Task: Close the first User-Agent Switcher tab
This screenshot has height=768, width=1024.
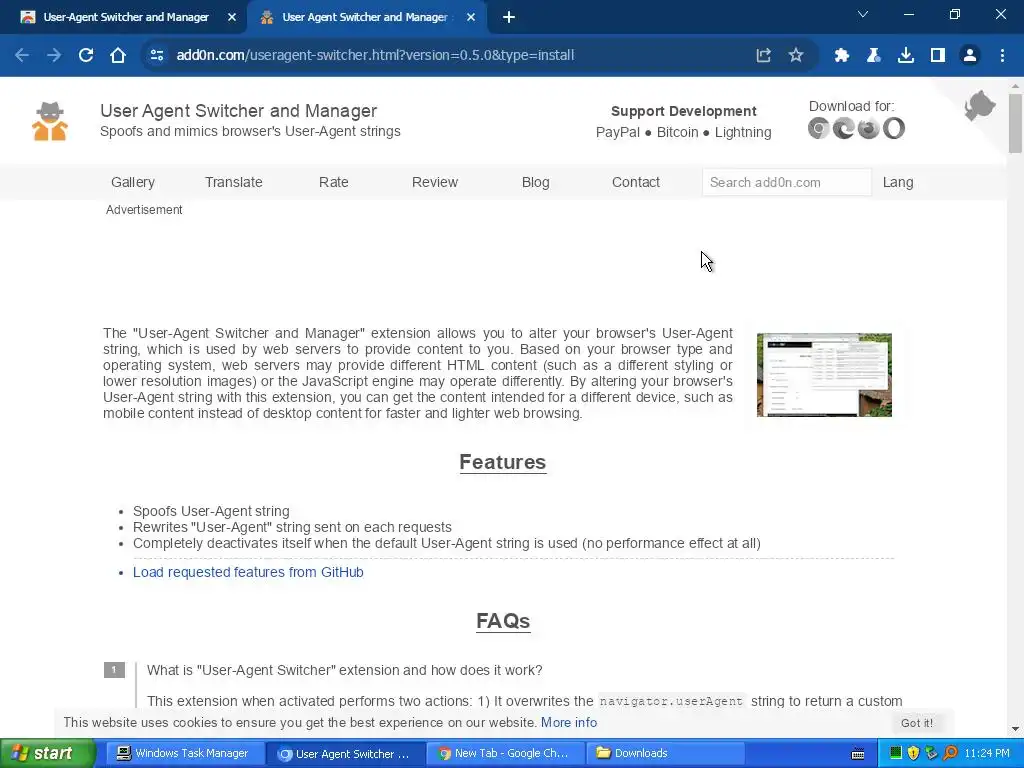Action: (232, 18)
